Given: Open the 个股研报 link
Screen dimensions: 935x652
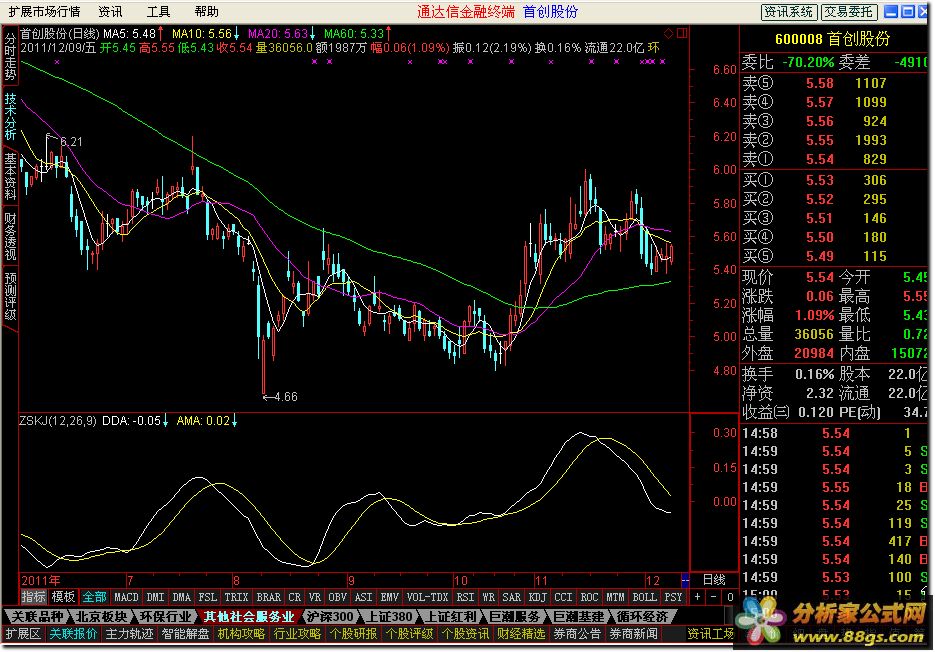Looking at the screenshot, I should (353, 634).
